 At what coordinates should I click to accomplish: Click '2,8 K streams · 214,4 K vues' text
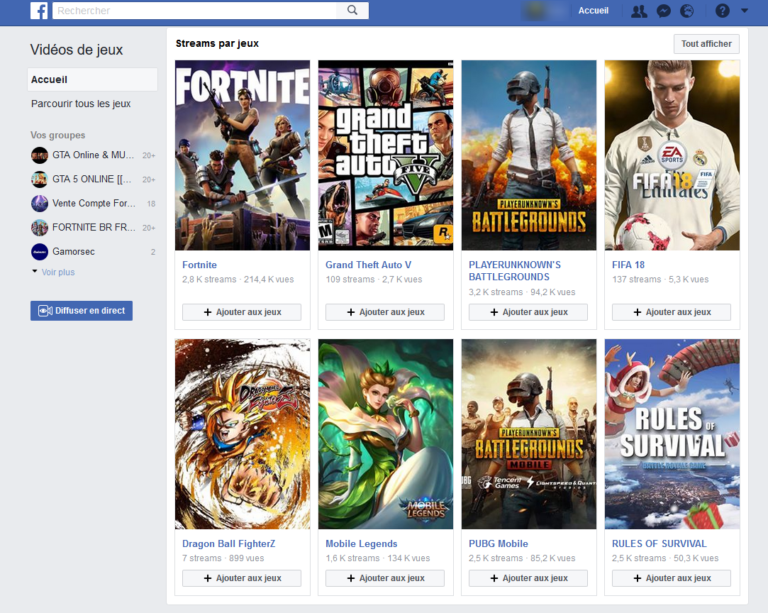[x=238, y=280]
